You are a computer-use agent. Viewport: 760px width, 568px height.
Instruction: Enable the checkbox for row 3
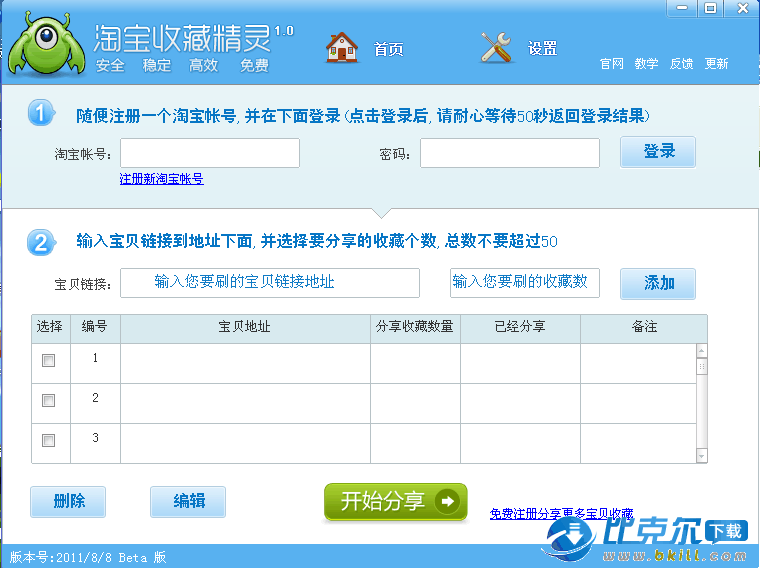(x=48, y=440)
